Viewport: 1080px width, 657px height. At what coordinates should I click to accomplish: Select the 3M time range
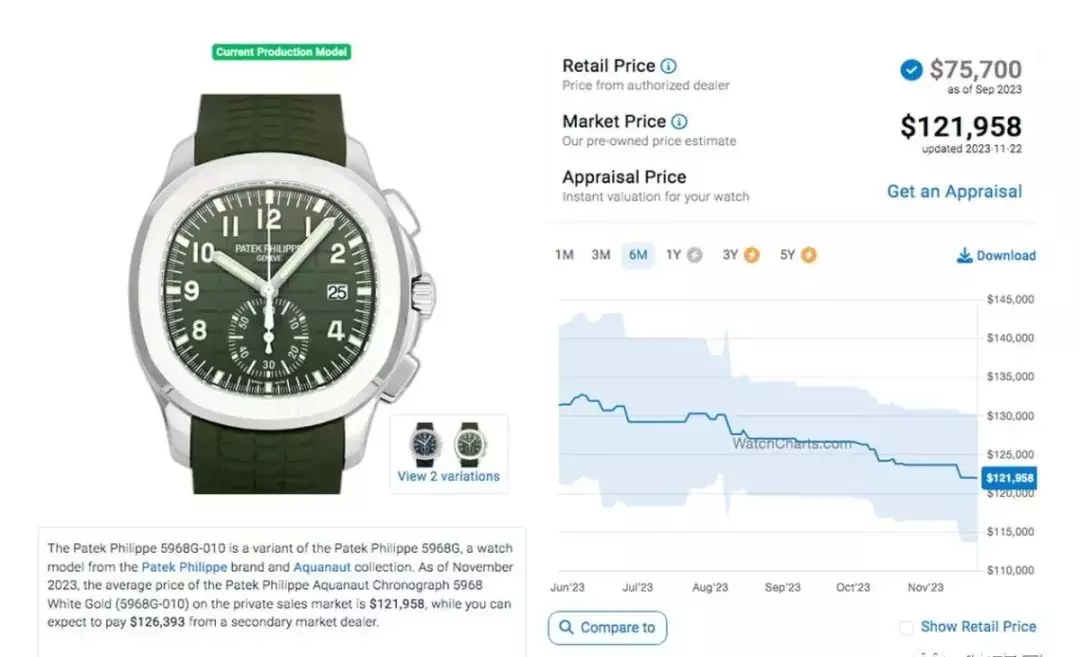point(601,256)
